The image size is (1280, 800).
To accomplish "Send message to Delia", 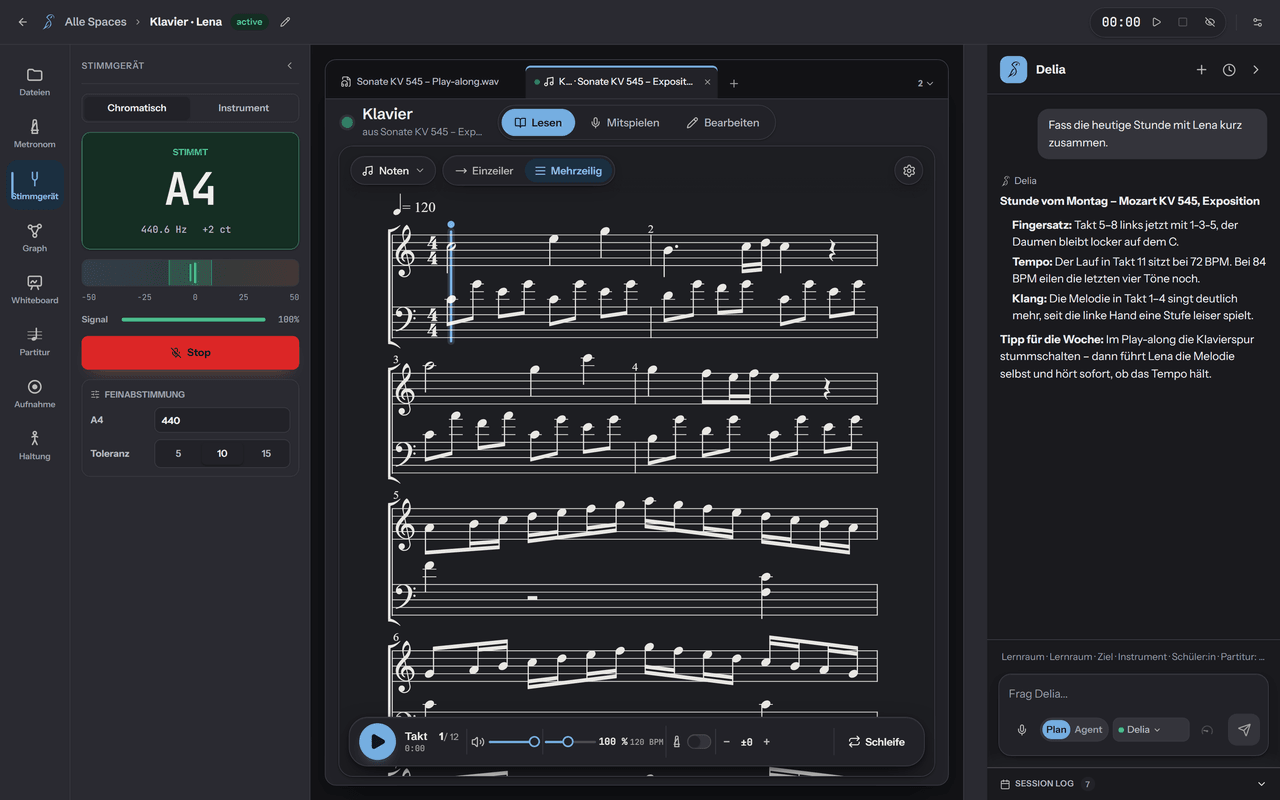I will [1244, 730].
